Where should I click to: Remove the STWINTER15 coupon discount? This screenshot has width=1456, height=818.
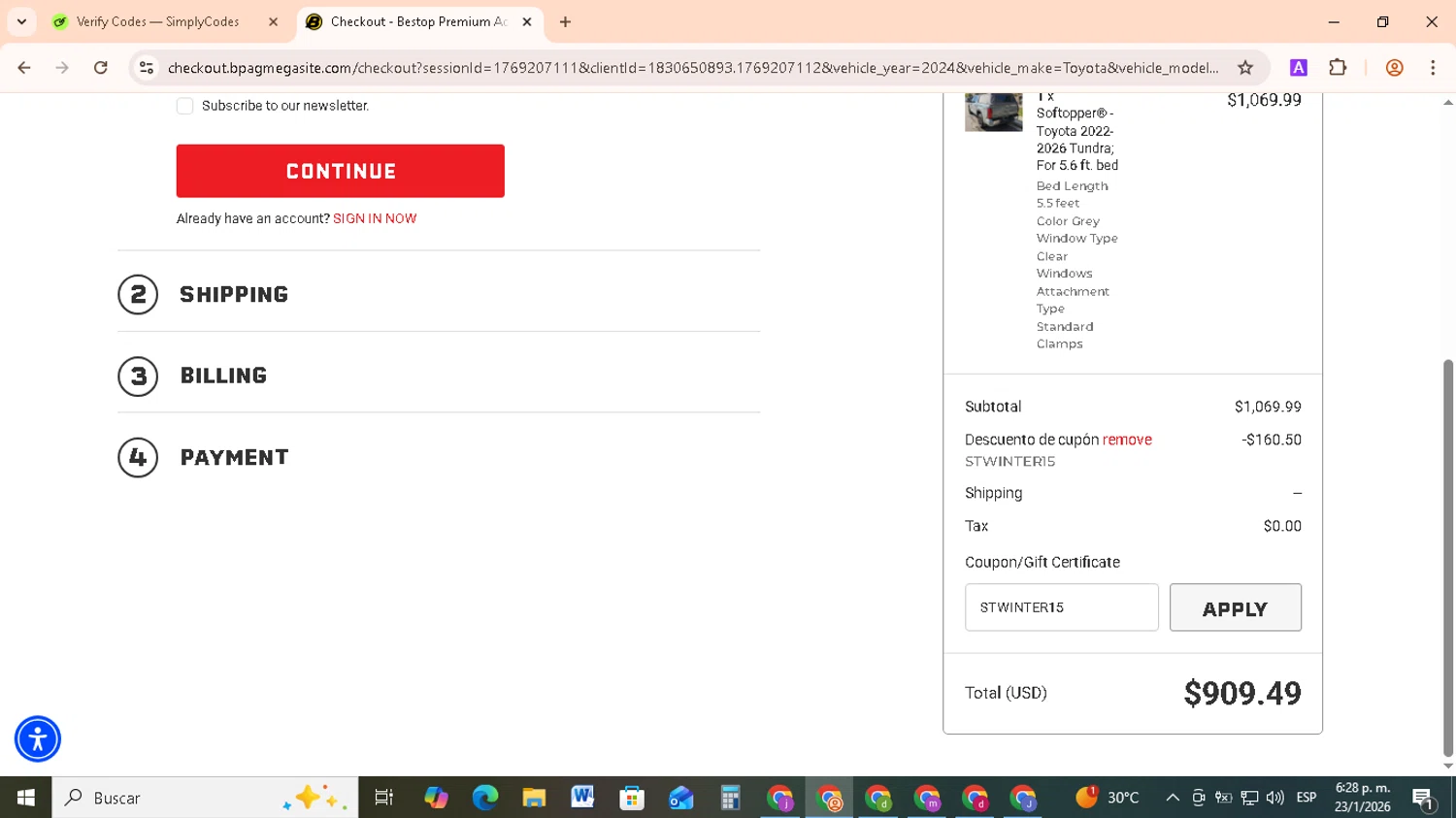(1127, 440)
